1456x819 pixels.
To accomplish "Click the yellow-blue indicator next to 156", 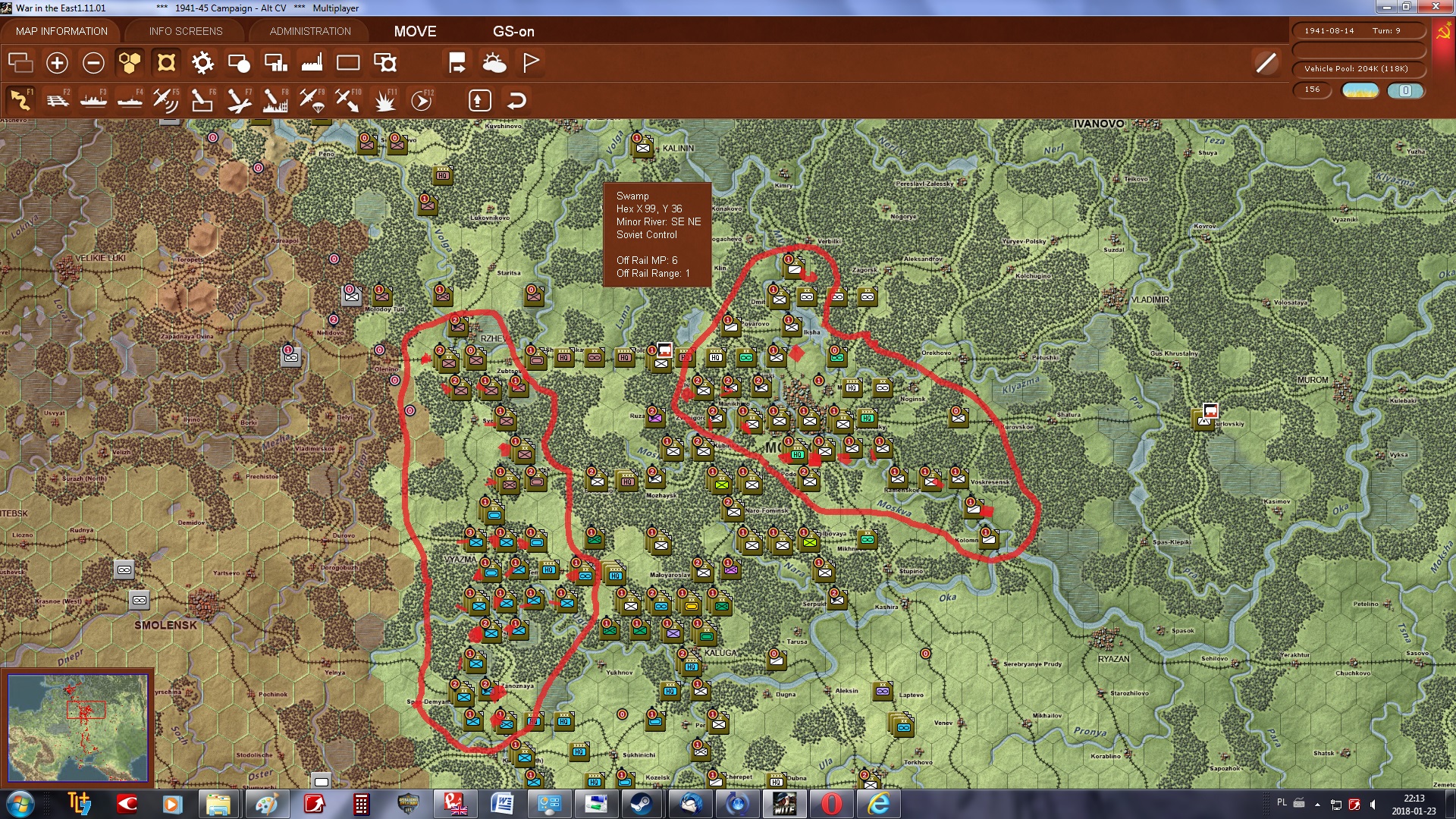I will tap(1360, 90).
